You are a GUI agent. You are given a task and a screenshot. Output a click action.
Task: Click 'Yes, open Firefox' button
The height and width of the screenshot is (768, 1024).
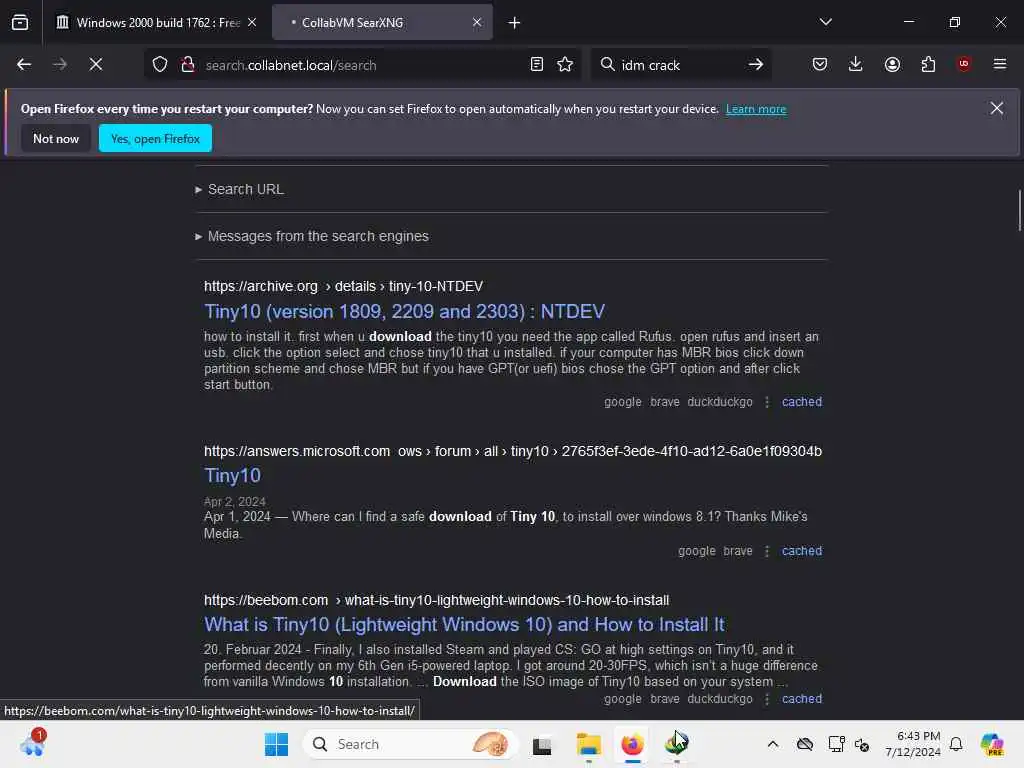pos(155,138)
